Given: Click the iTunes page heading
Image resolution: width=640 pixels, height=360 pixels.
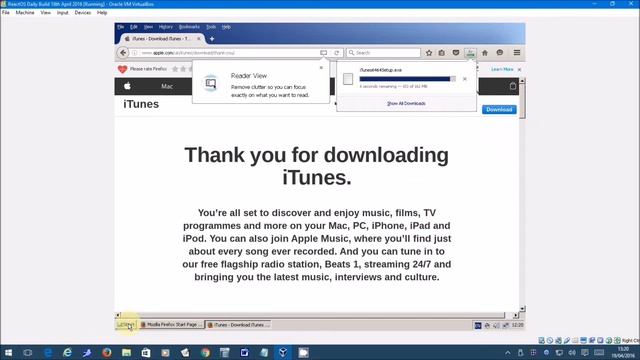Looking at the screenshot, I should pyautogui.click(x=141, y=104).
